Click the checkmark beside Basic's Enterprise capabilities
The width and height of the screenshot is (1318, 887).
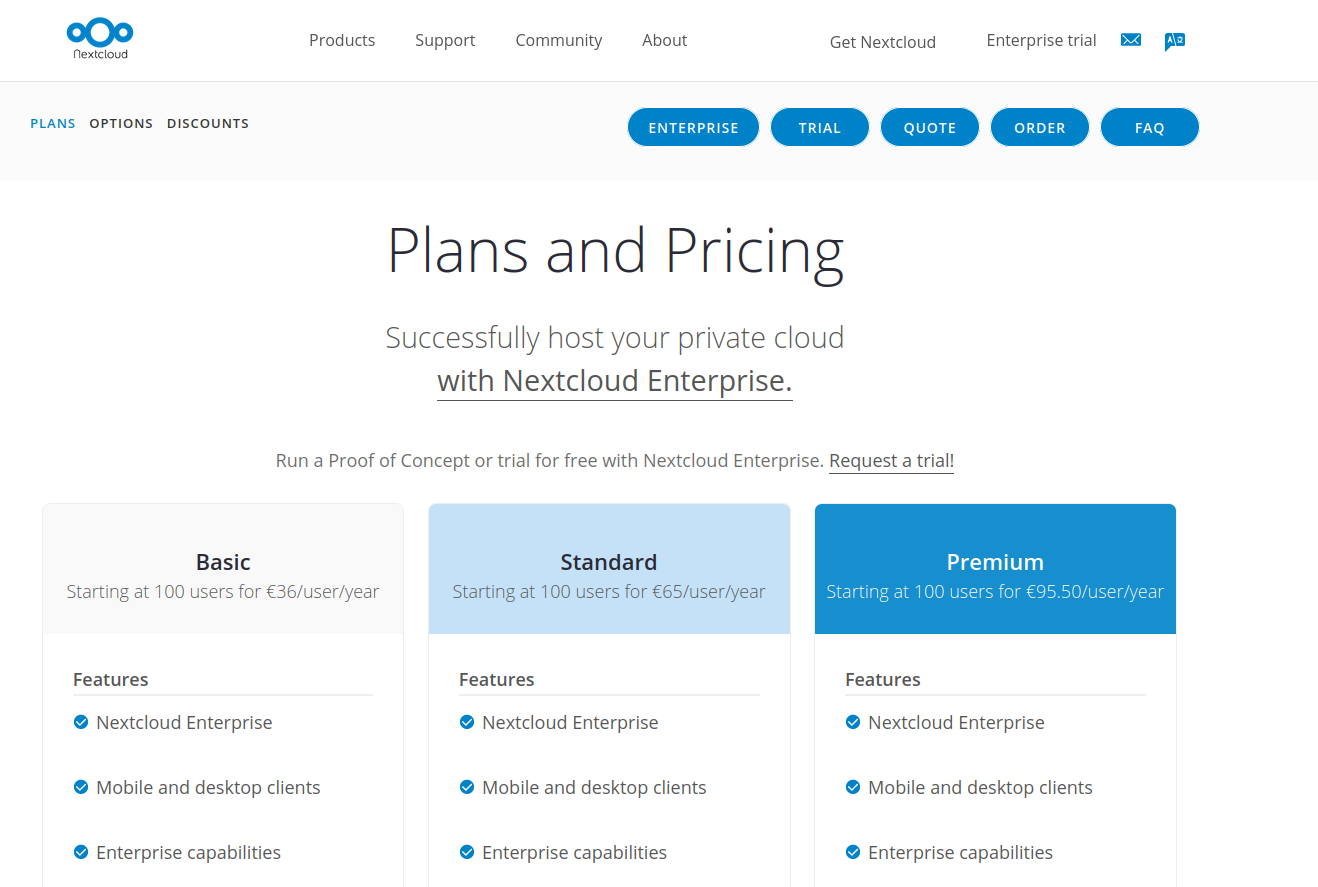80,852
